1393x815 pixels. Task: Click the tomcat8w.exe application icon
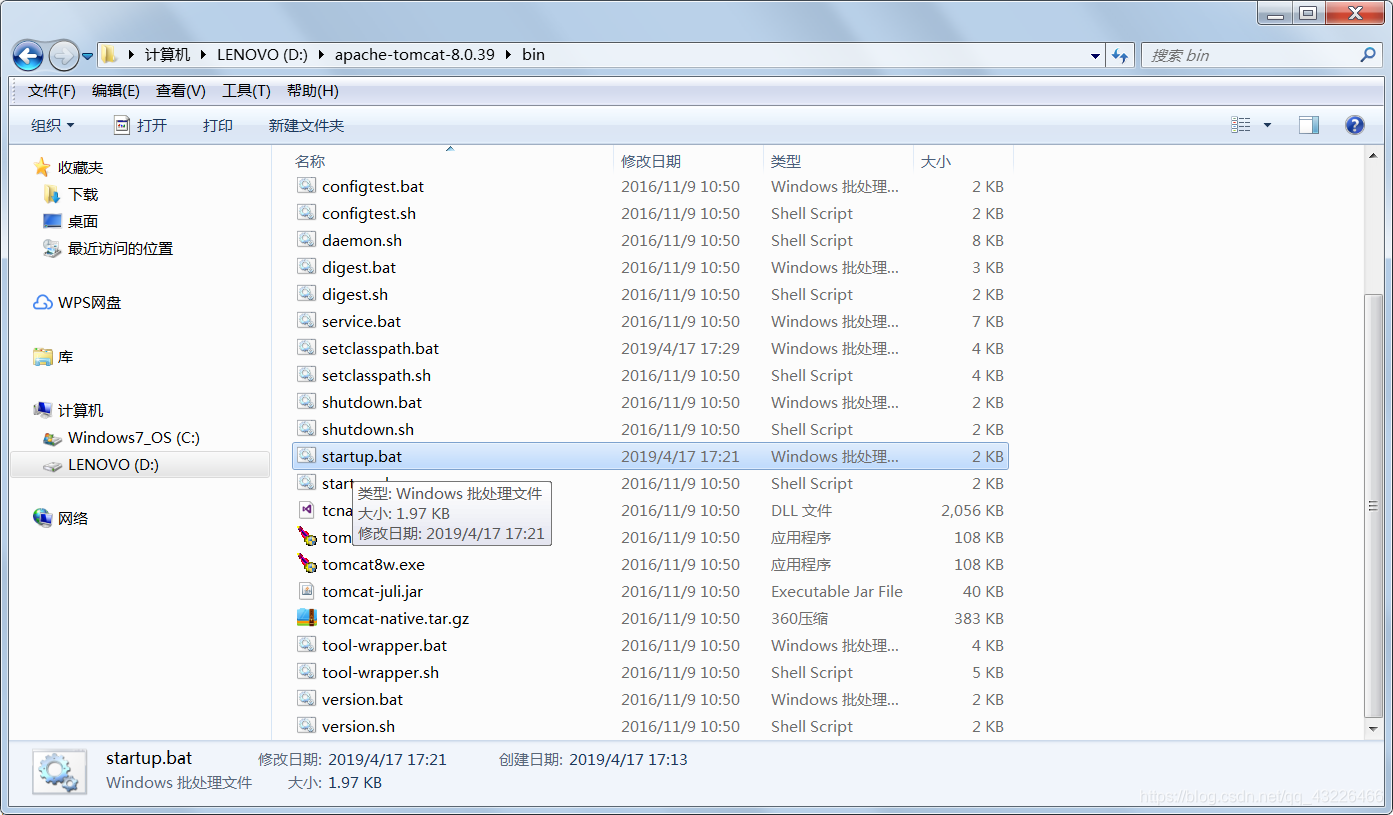pos(306,564)
